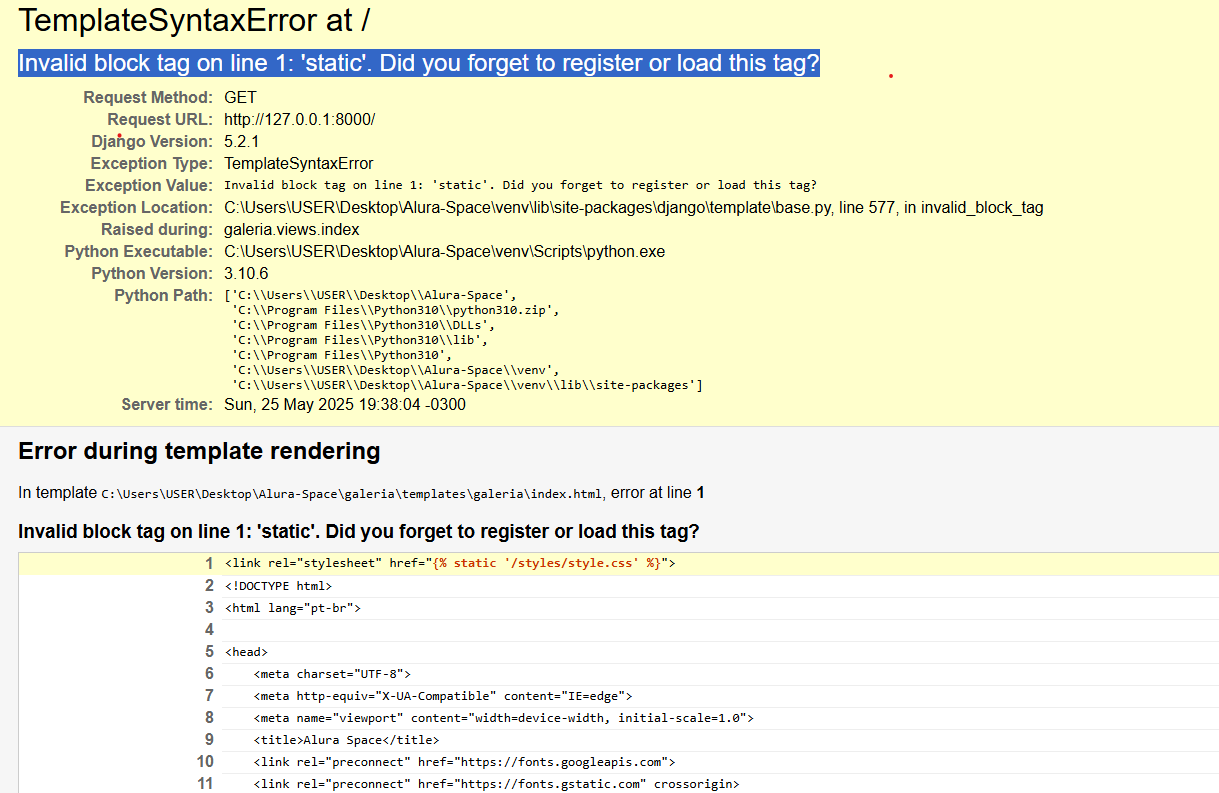The image size is (1219, 793).
Task: Click the monospaced Exception Value text
Action: [x=520, y=185]
